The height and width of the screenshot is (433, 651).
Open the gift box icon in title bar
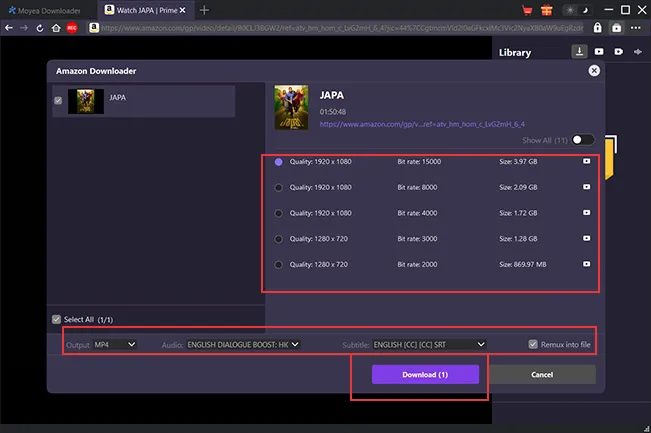pos(546,10)
